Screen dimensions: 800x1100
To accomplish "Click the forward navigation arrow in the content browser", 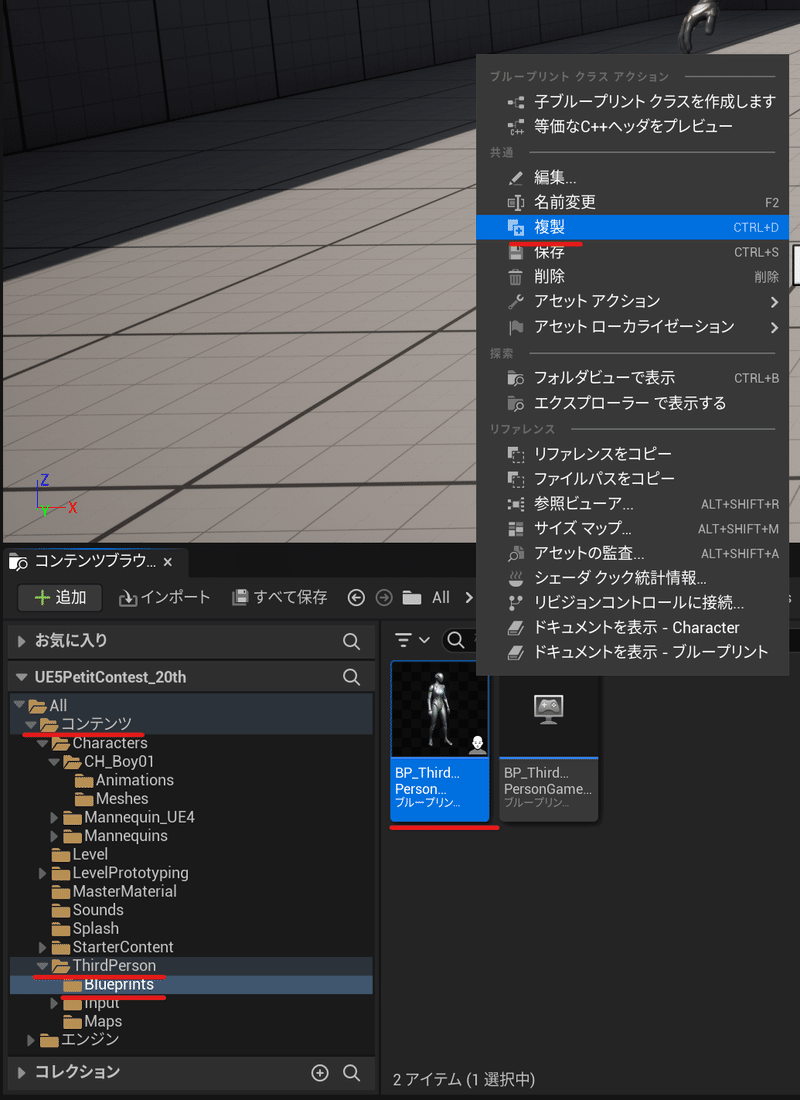I will click(383, 597).
